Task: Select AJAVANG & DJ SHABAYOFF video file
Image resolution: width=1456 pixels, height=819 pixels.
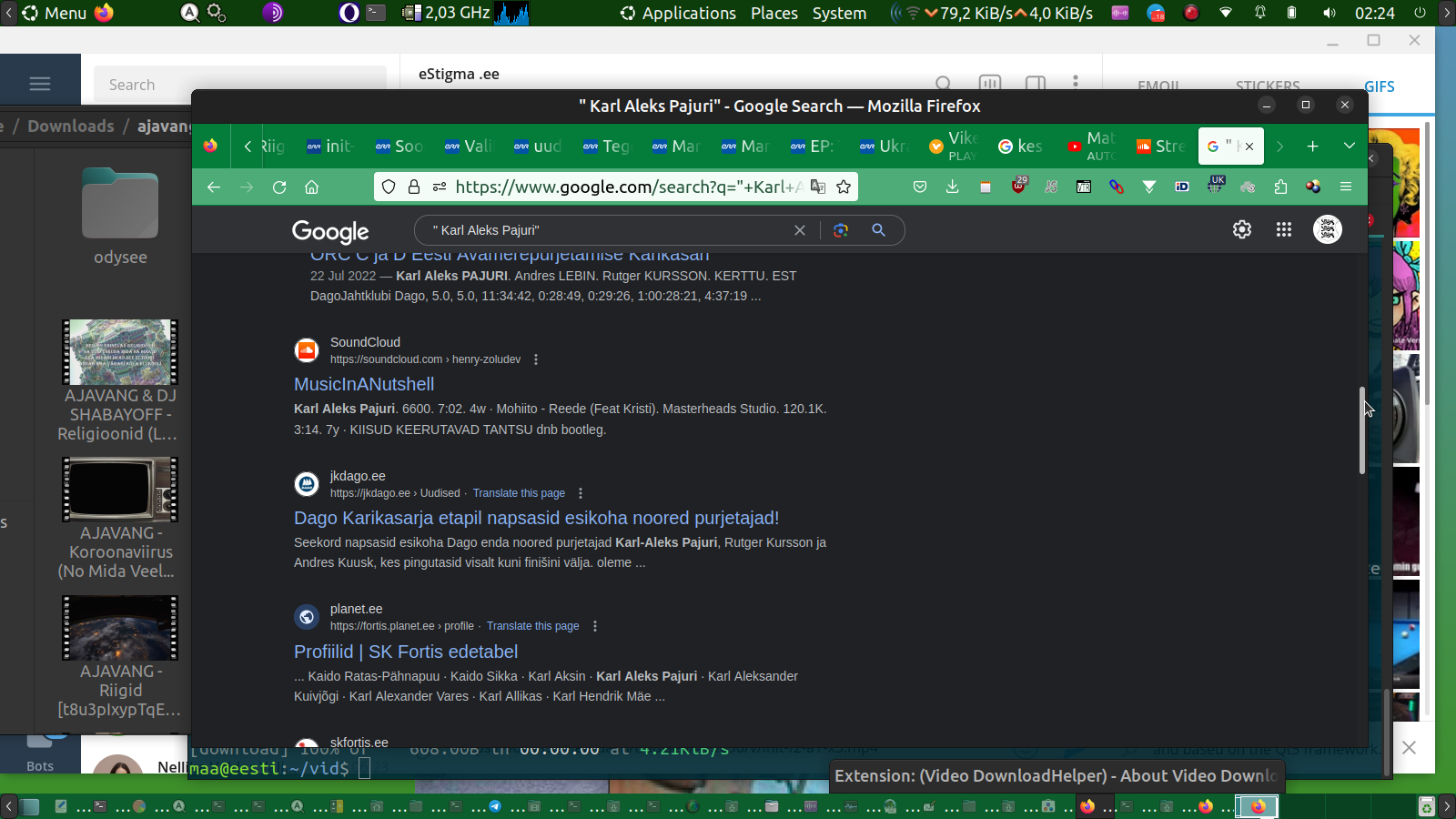Action: click(120, 380)
